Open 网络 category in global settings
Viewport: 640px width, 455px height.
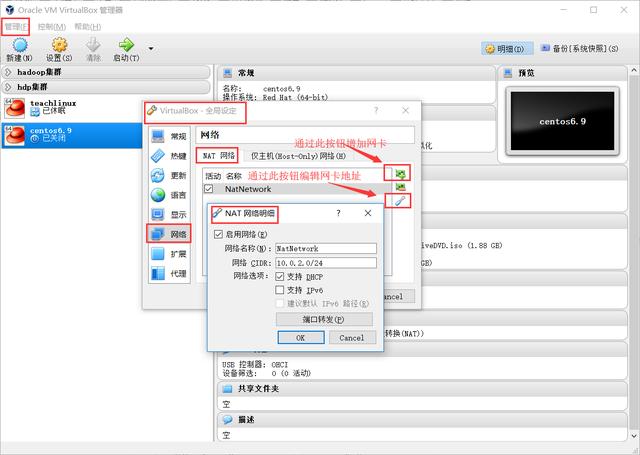[x=169, y=234]
